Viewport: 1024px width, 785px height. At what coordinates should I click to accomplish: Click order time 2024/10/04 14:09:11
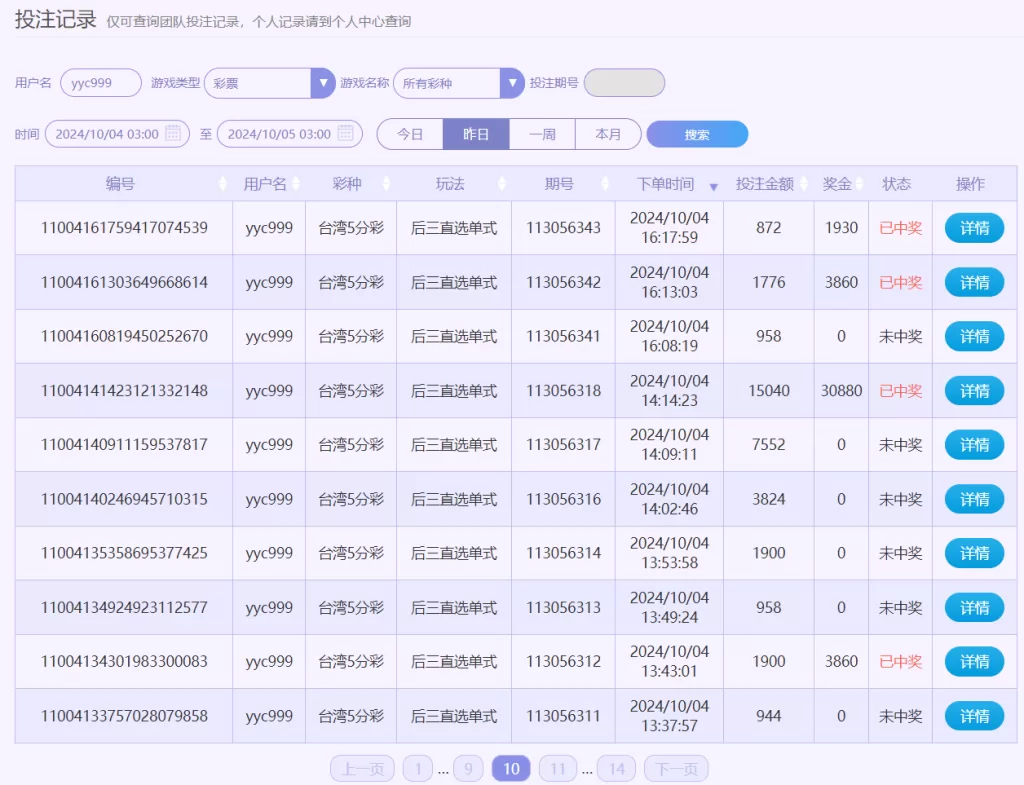pos(669,445)
